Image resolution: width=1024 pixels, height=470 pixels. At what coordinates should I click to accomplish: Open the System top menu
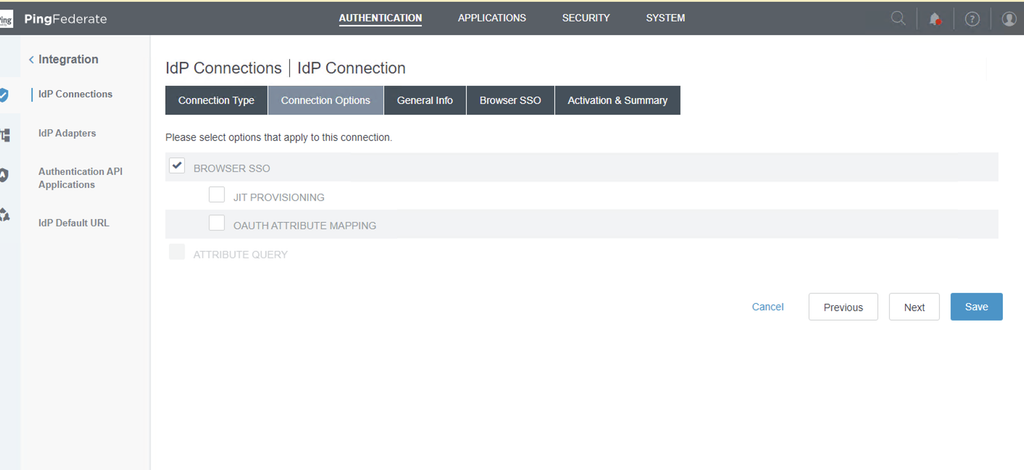coord(665,18)
